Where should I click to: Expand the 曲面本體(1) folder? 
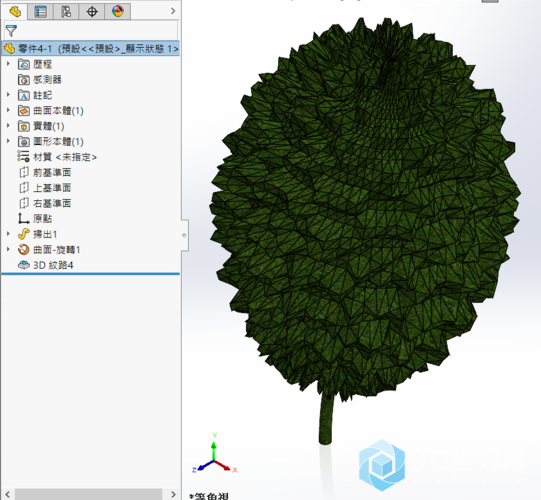coord(8,110)
